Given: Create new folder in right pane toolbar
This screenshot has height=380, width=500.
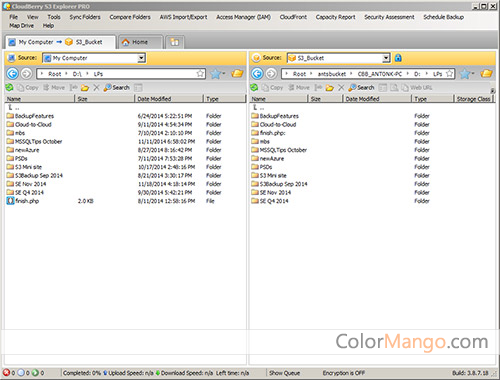Looking at the screenshot, I should [330, 88].
